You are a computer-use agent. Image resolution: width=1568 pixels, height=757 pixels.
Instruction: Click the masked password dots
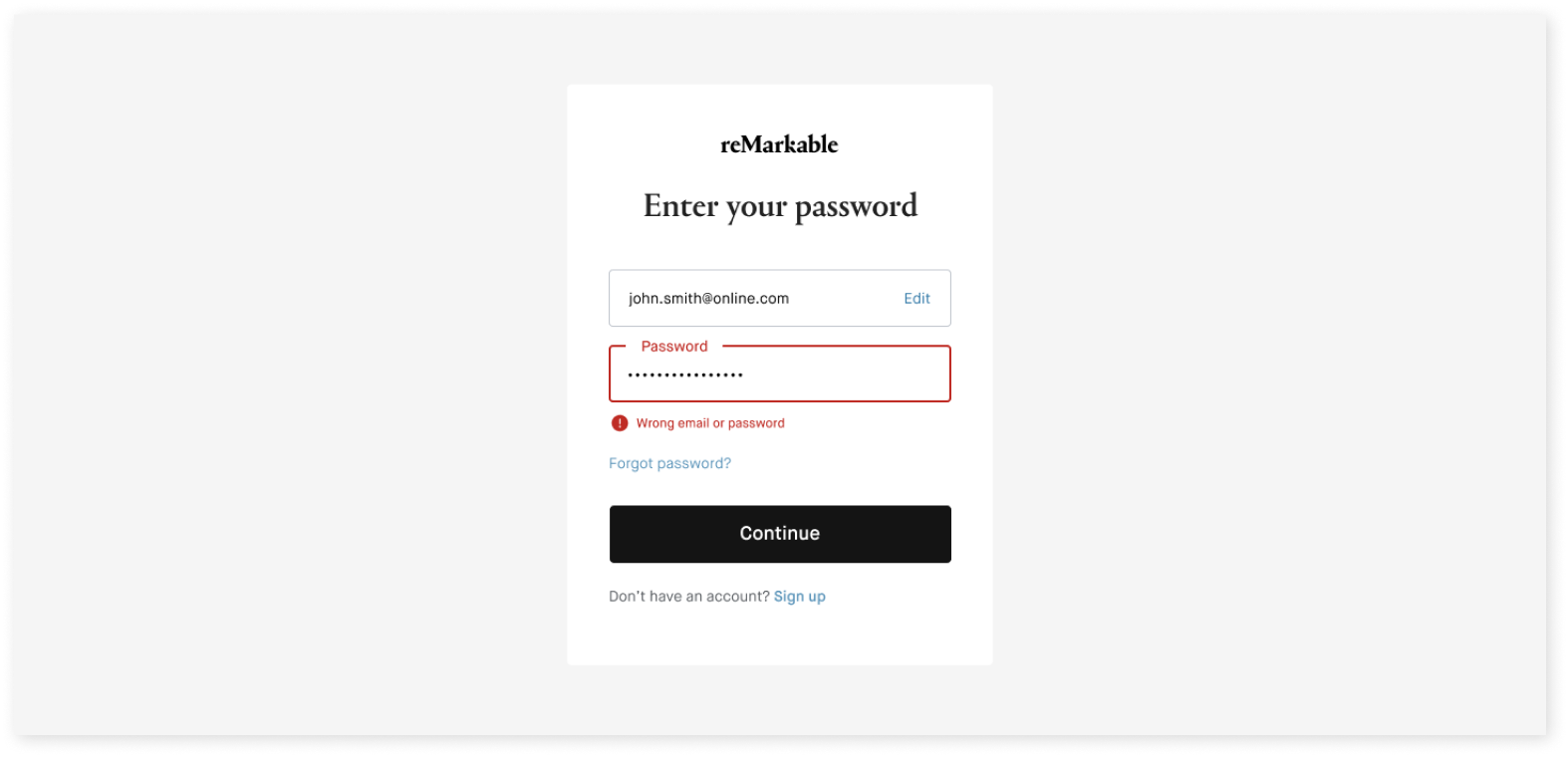685,376
